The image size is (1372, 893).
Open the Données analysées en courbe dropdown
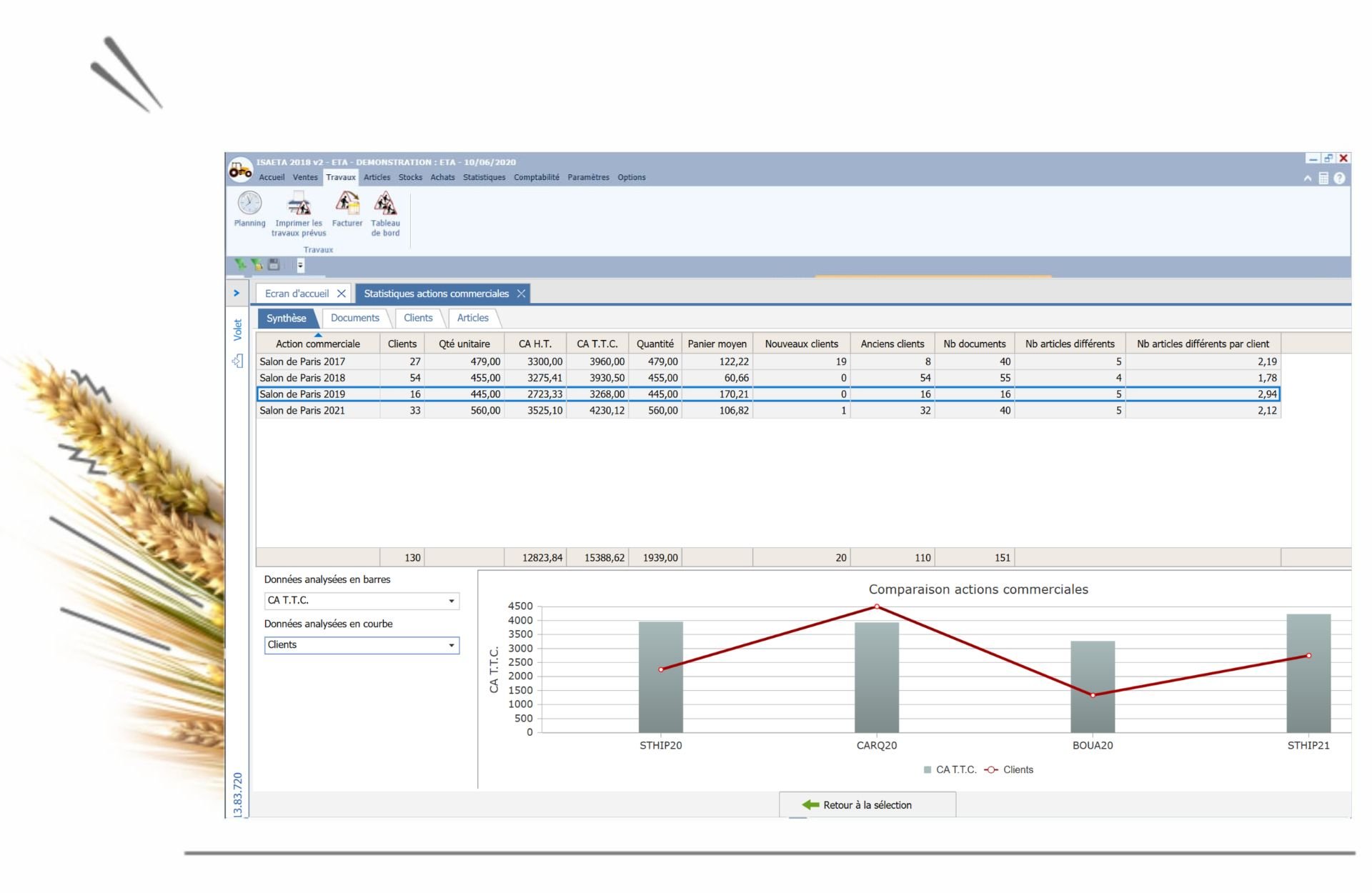451,645
